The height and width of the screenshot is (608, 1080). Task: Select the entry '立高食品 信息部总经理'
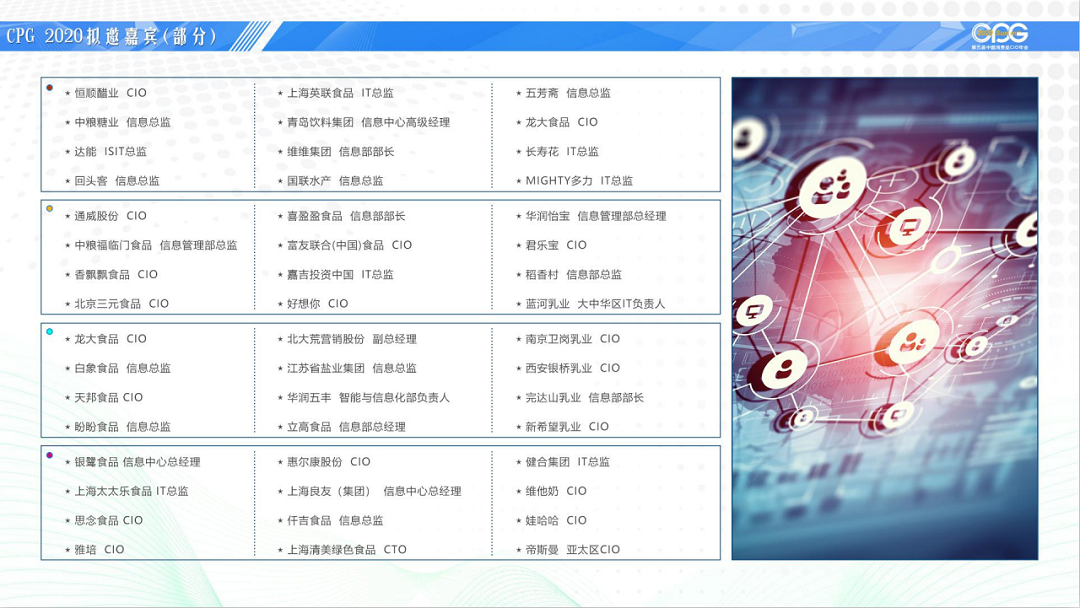[346, 427]
